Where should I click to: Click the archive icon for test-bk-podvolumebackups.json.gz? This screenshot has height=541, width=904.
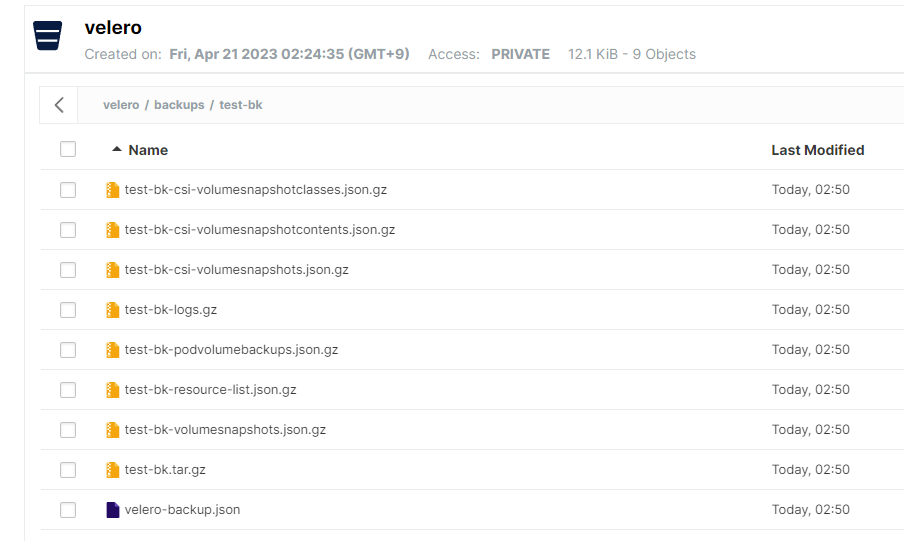(x=112, y=350)
